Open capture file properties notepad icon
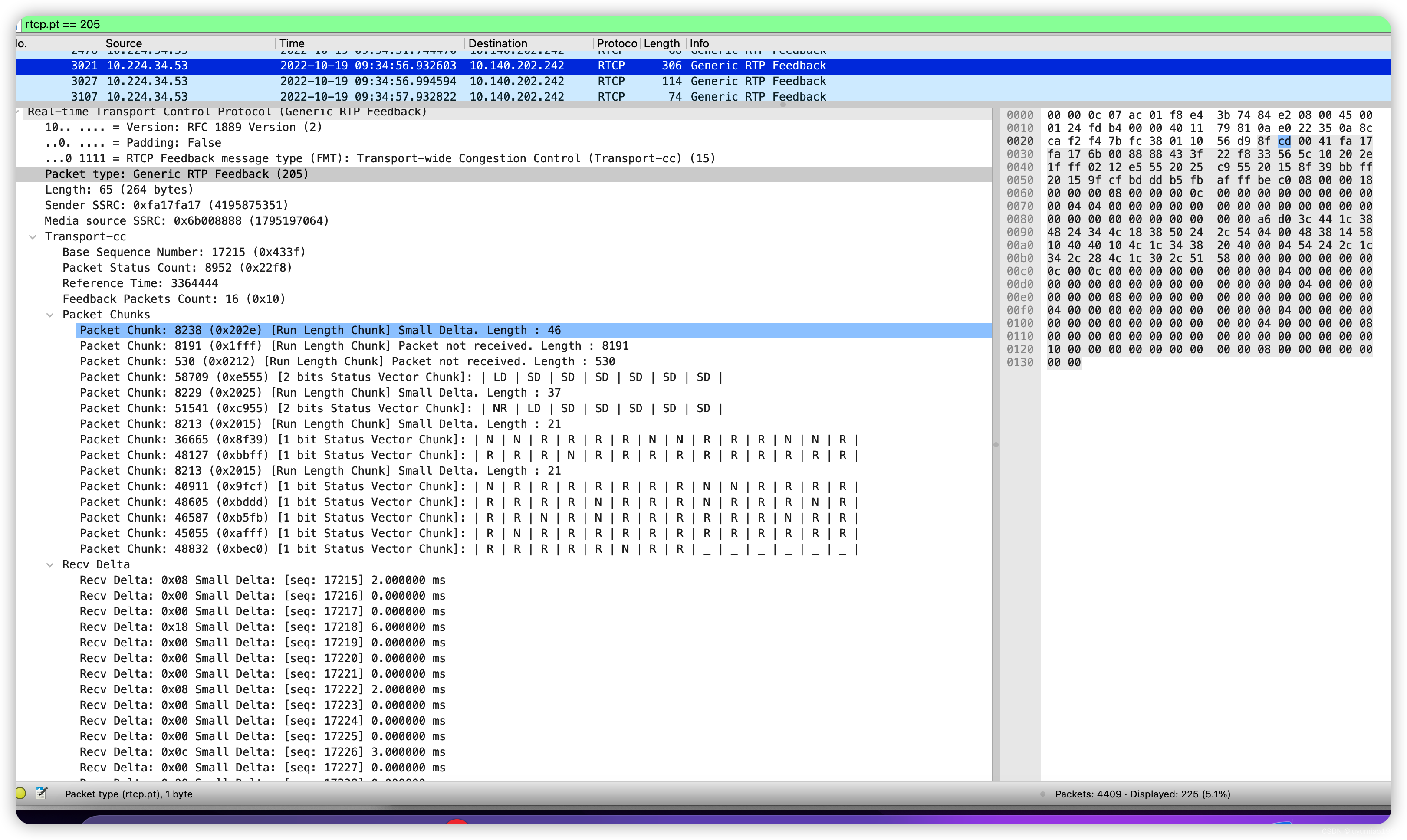Viewport: 1407px width, 840px height. pos(42,793)
